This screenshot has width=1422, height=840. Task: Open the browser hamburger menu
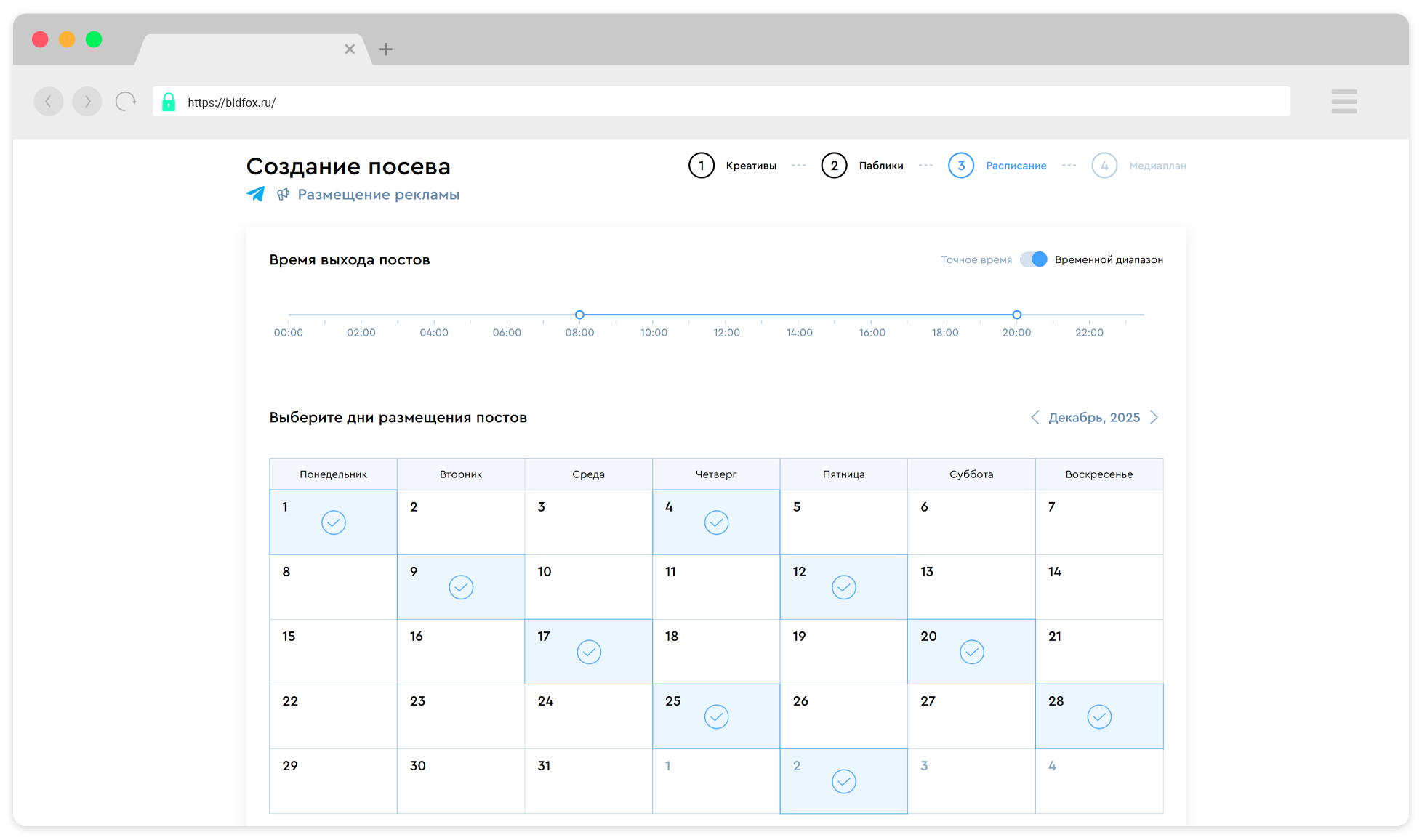click(x=1343, y=102)
